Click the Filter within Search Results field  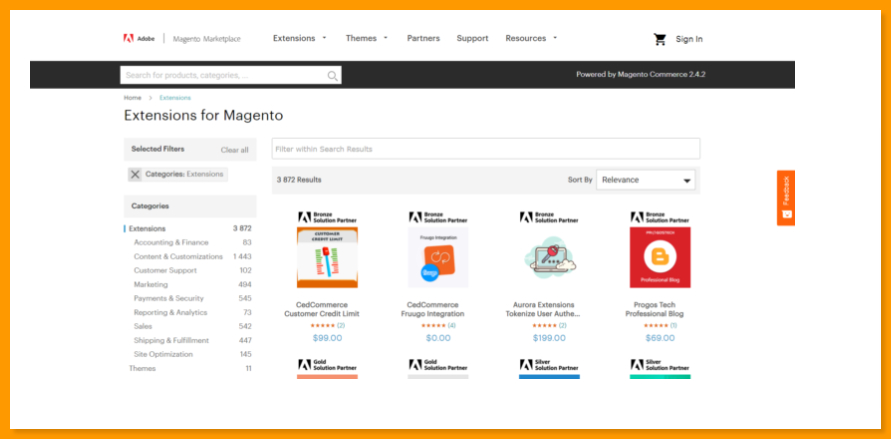pyautogui.click(x=485, y=149)
